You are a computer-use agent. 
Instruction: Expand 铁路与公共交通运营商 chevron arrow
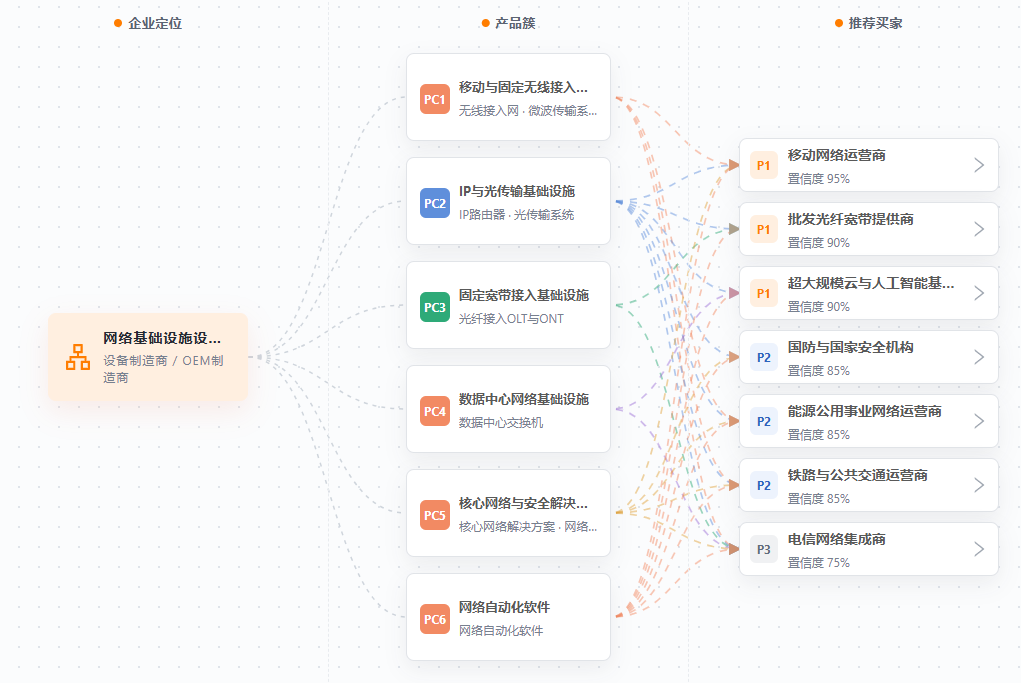pyautogui.click(x=979, y=485)
